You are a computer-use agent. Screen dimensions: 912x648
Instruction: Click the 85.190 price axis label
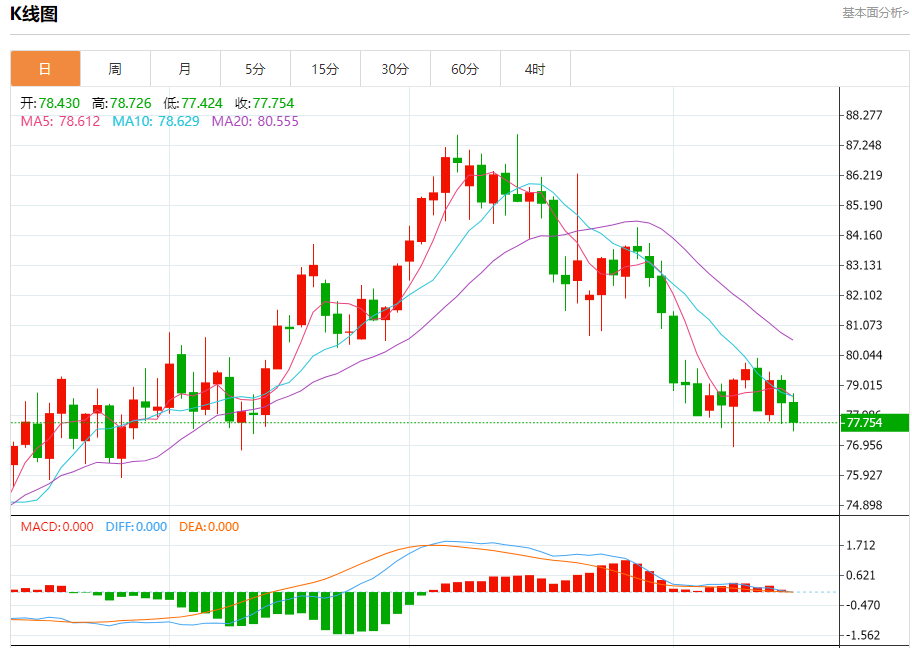(864, 205)
